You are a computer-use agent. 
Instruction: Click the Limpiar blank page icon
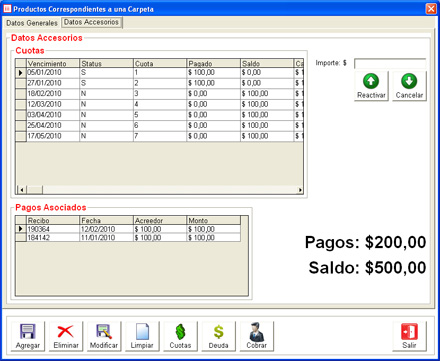click(x=142, y=332)
